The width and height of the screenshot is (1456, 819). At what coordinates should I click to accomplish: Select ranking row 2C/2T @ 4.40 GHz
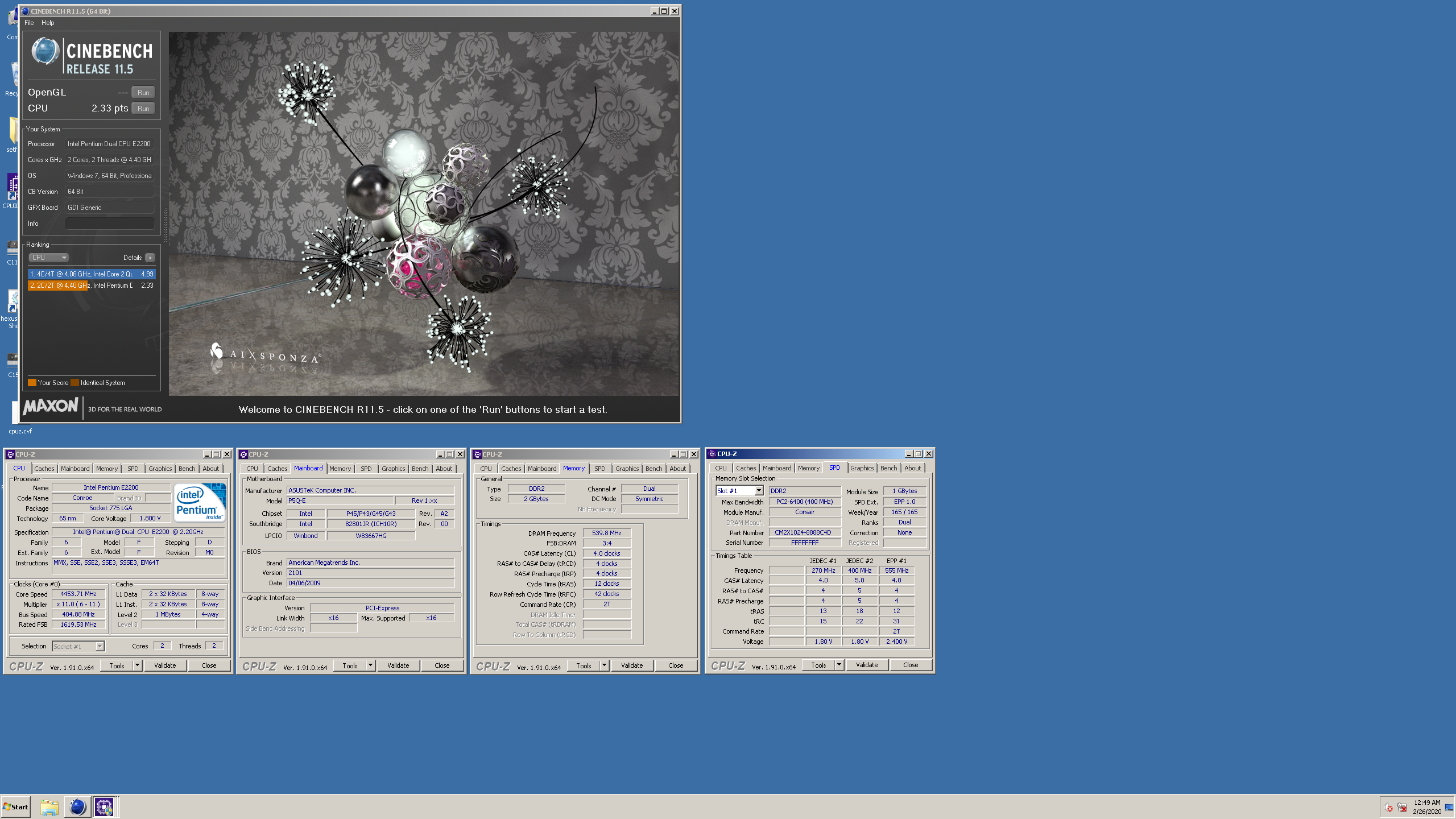(x=91, y=286)
